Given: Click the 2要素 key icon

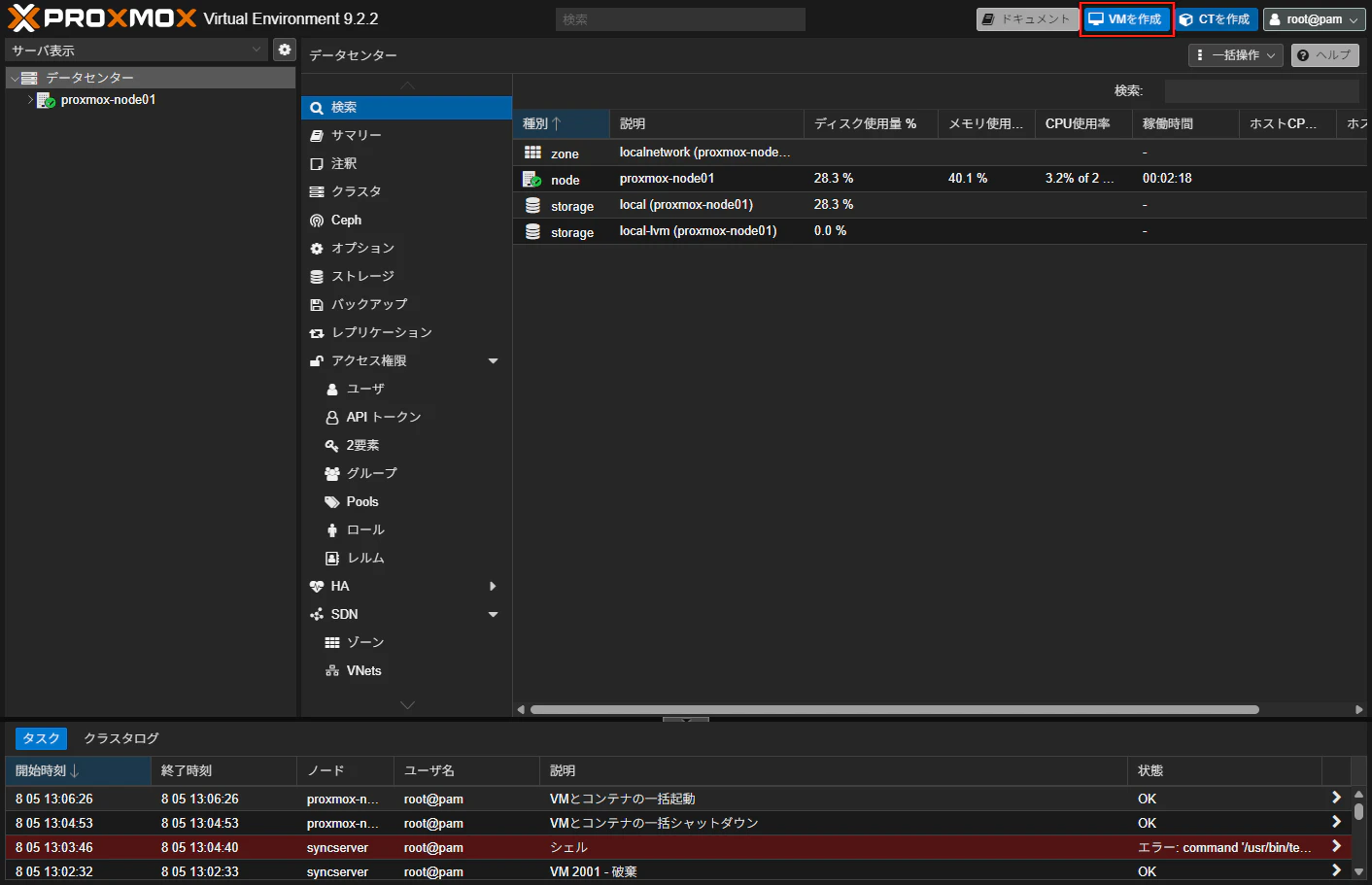Looking at the screenshot, I should (332, 446).
